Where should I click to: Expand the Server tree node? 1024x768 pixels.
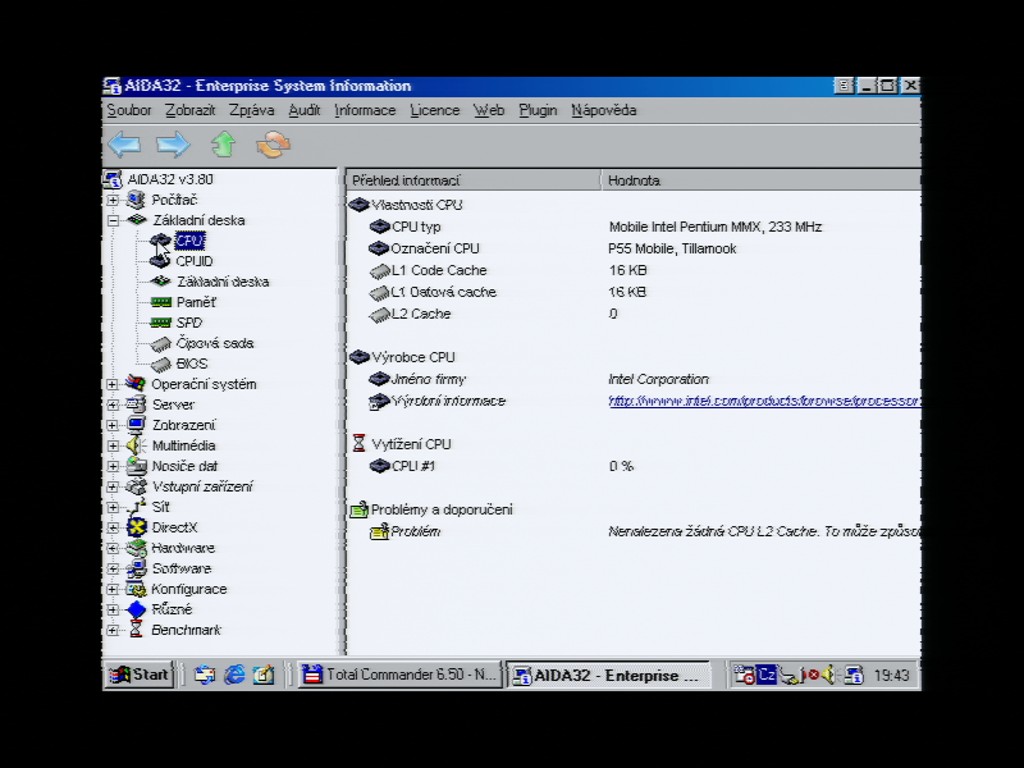113,405
